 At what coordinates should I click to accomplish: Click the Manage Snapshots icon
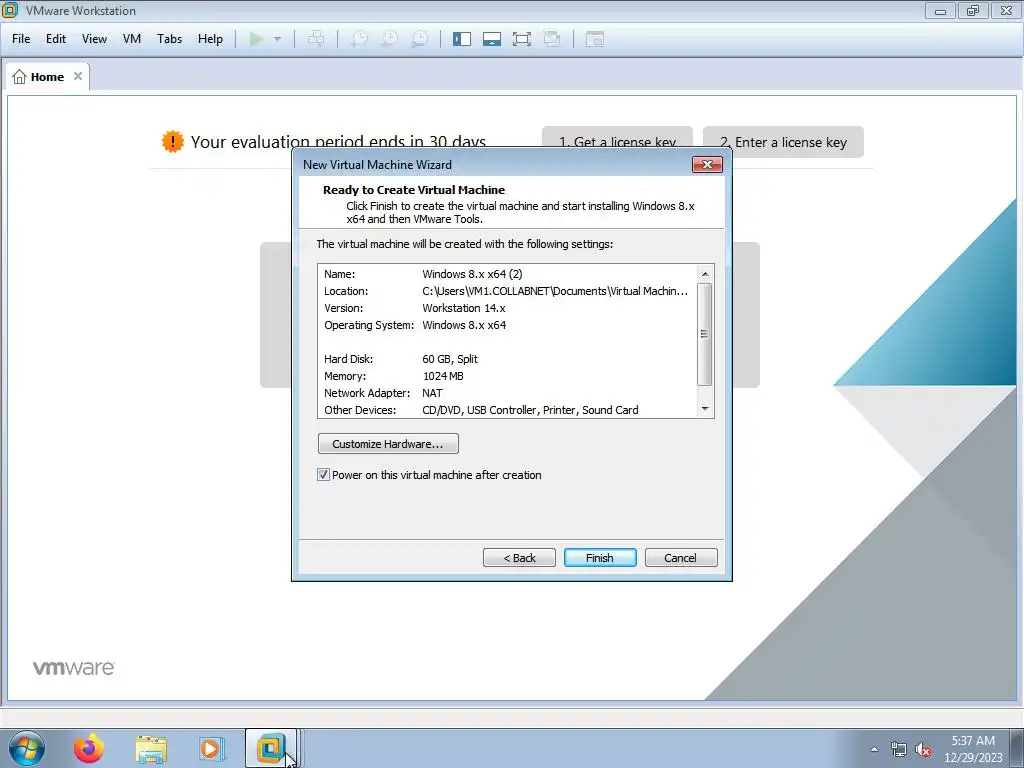coord(419,39)
